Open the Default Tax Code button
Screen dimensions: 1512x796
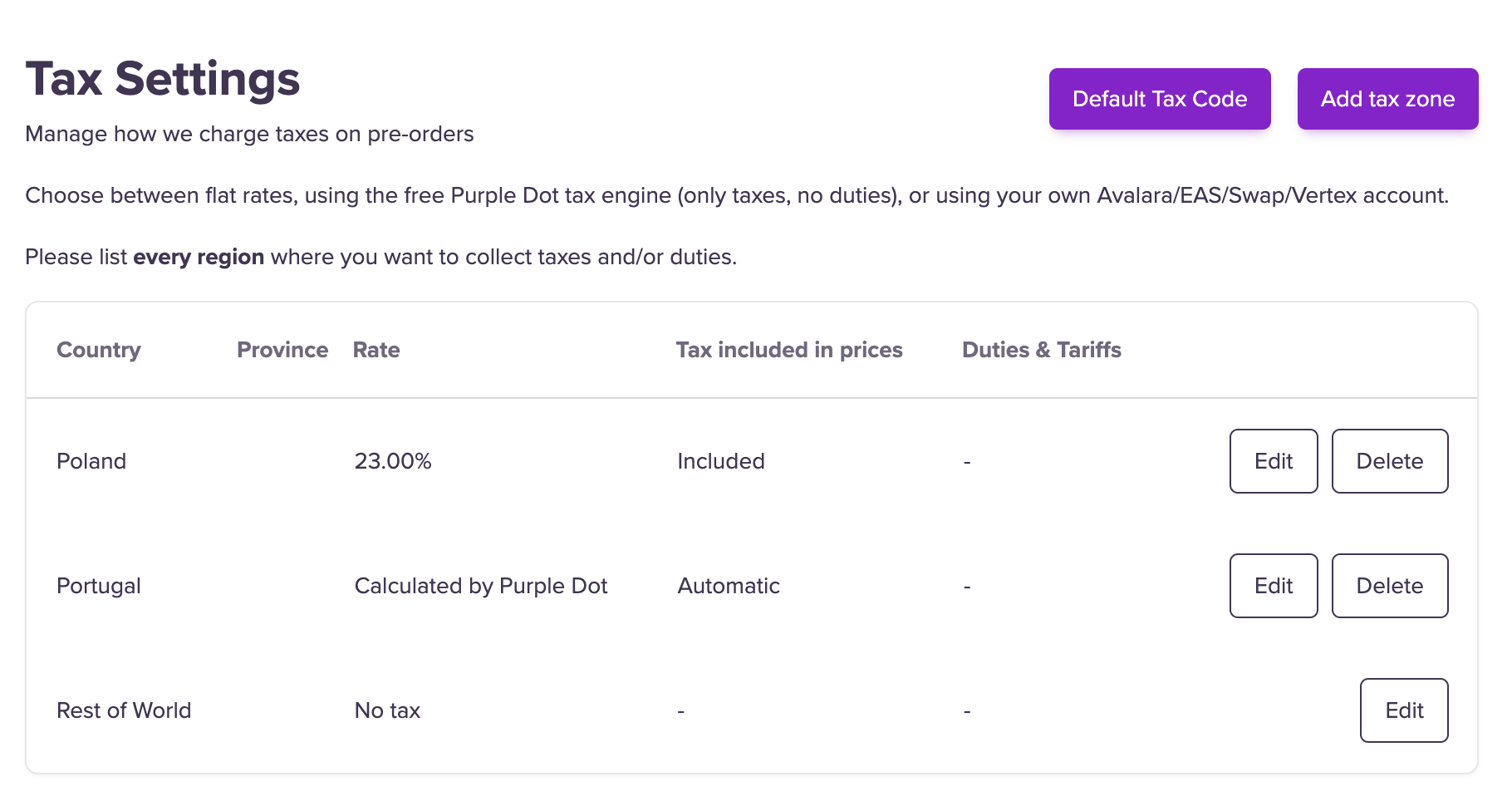(1160, 99)
